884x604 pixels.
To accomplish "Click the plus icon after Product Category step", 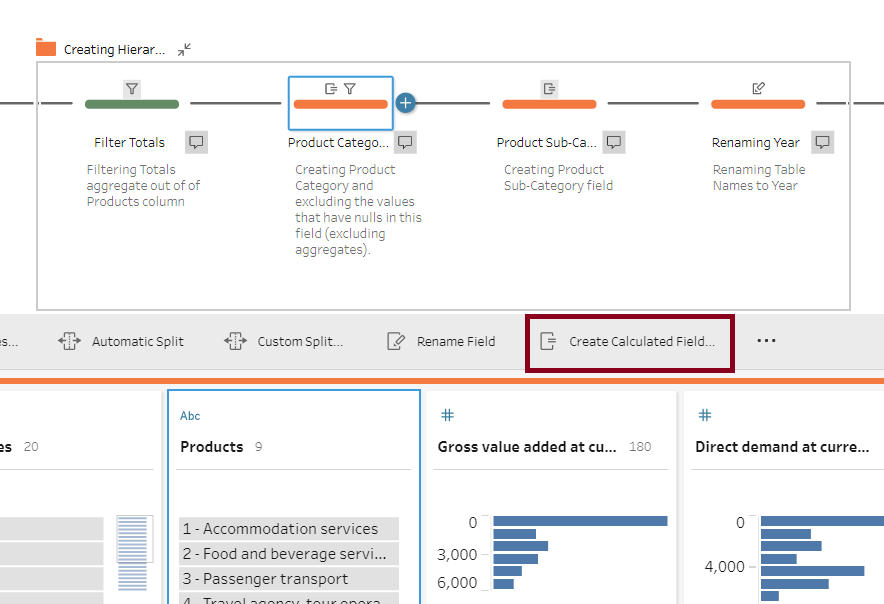I will point(405,102).
